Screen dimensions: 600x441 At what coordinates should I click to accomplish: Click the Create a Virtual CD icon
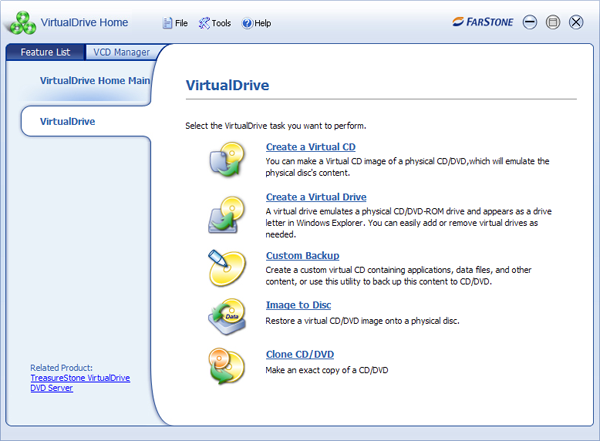click(227, 159)
